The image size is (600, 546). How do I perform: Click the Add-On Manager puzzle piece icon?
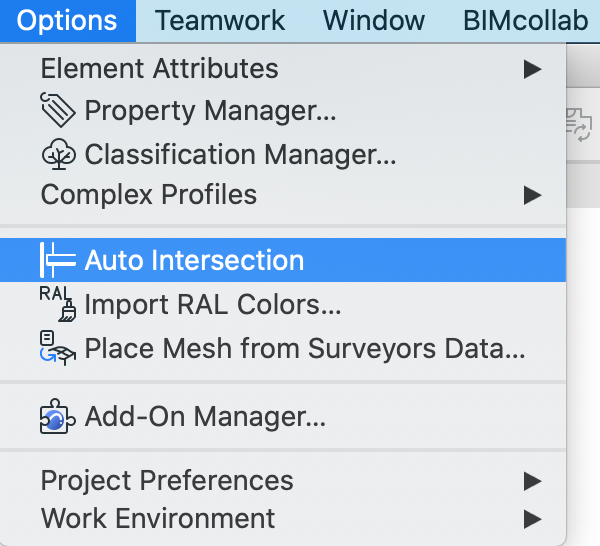pos(58,416)
